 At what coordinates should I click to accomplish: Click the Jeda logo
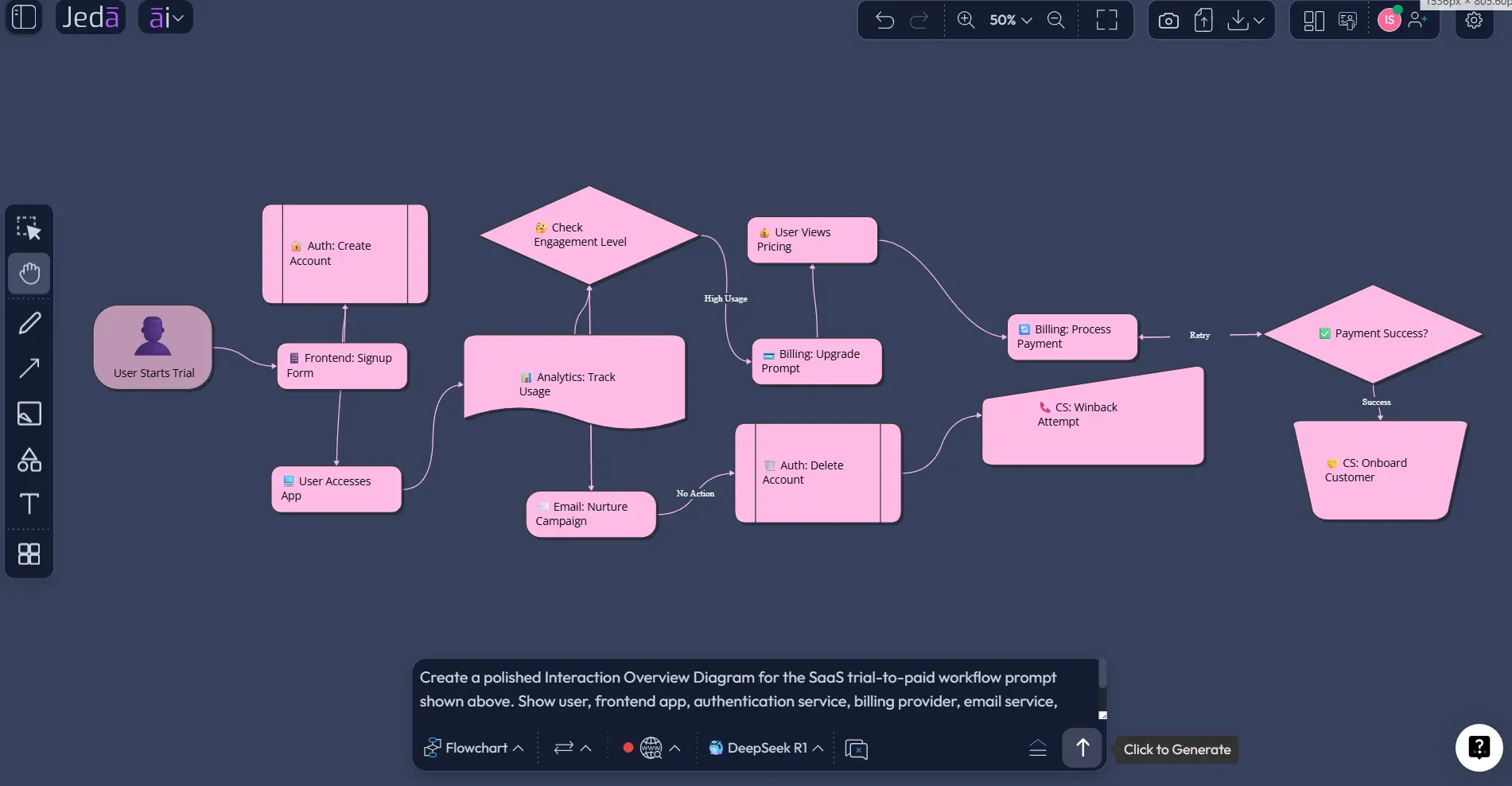click(x=91, y=17)
